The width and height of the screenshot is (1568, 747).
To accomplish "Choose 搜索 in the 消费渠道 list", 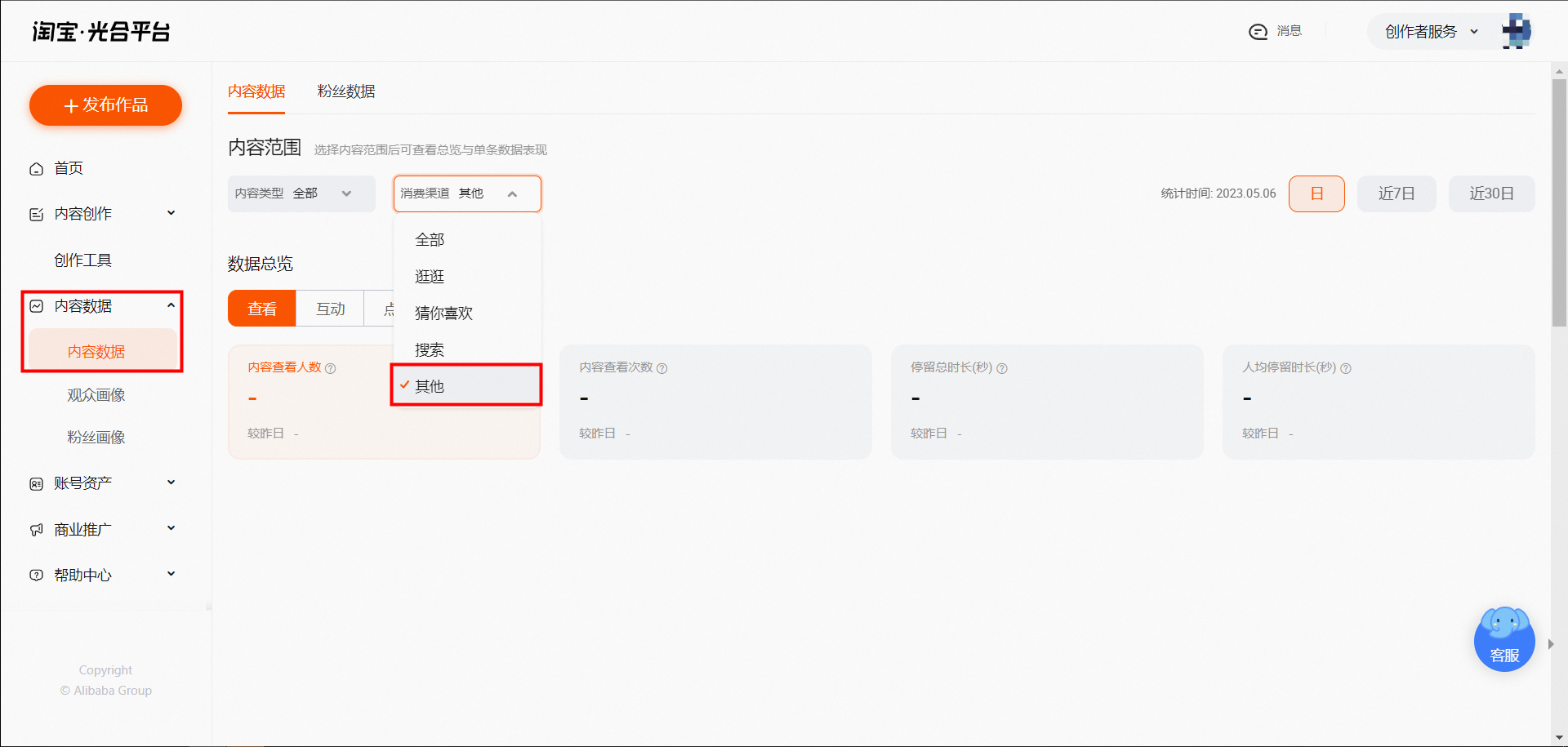I will [467, 350].
